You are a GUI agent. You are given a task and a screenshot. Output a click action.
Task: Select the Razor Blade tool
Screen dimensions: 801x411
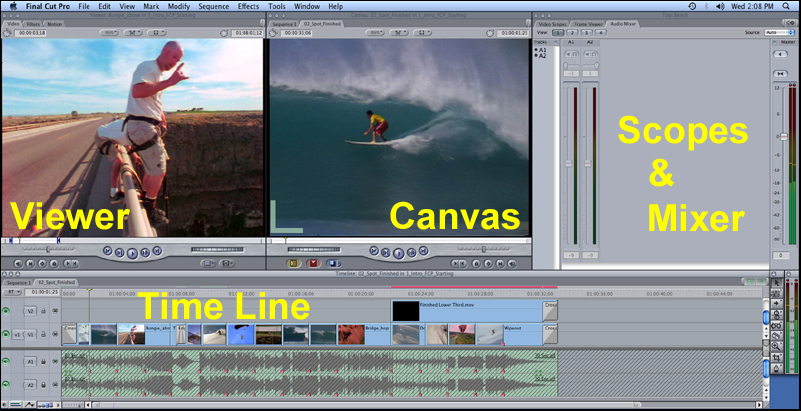pyautogui.click(x=777, y=334)
